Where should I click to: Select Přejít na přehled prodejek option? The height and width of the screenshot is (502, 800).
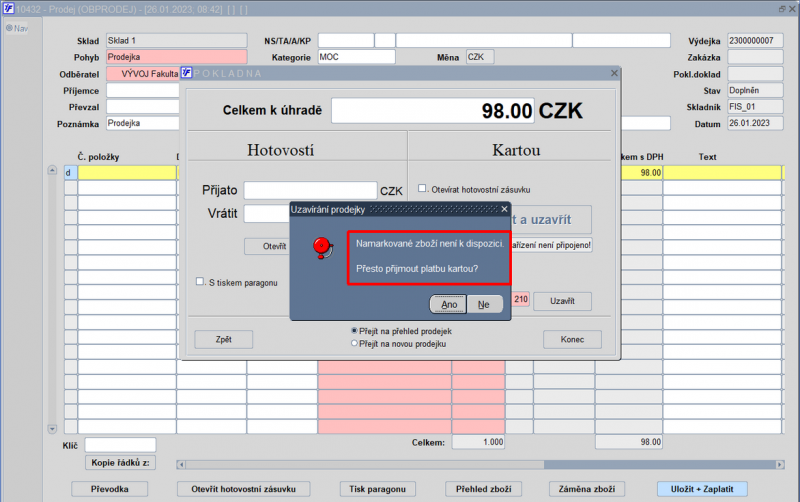coord(354,331)
